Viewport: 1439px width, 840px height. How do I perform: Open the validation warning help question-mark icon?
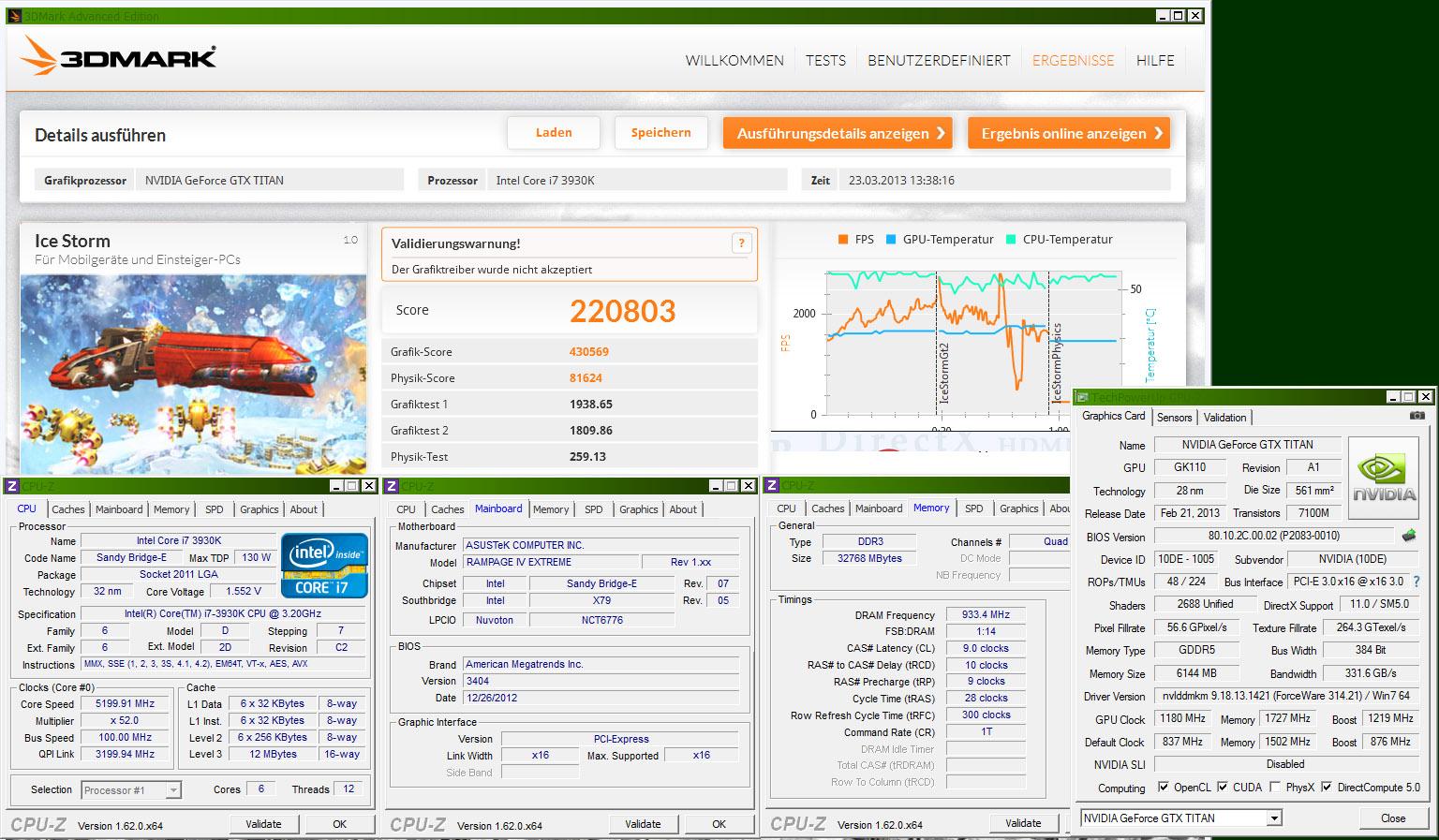pos(741,243)
